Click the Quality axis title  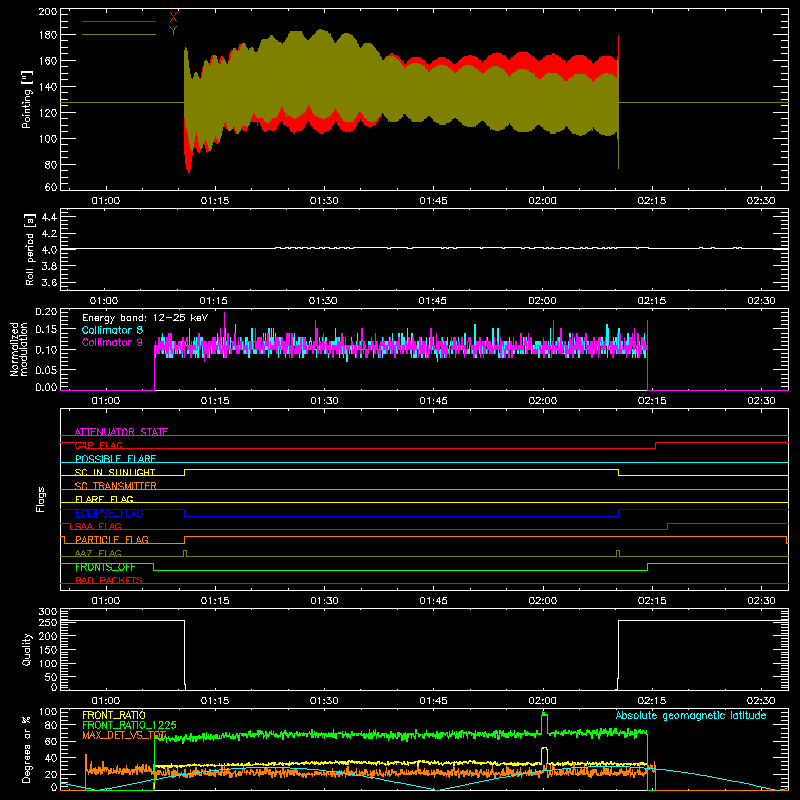coord(27,649)
